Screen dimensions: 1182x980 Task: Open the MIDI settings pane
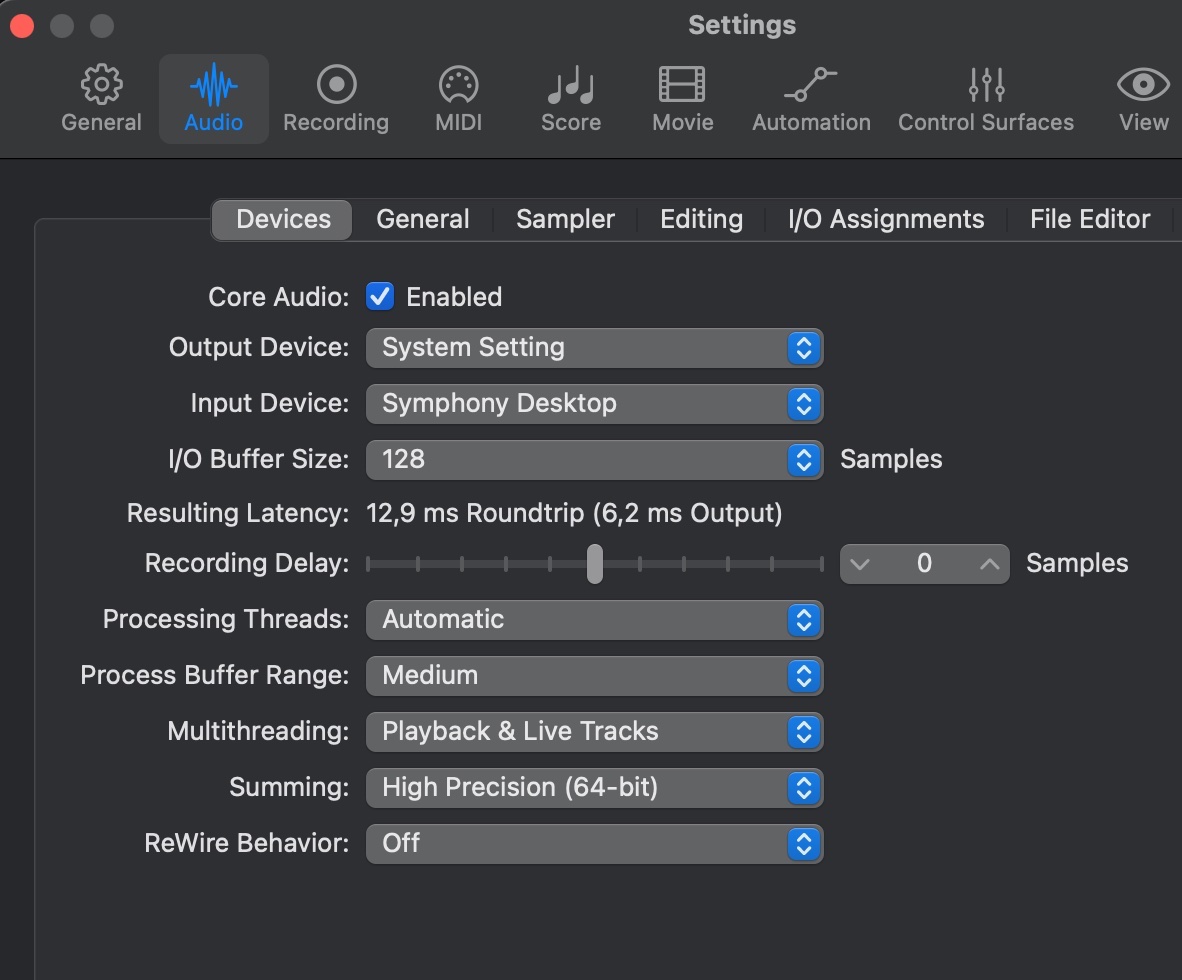click(458, 87)
